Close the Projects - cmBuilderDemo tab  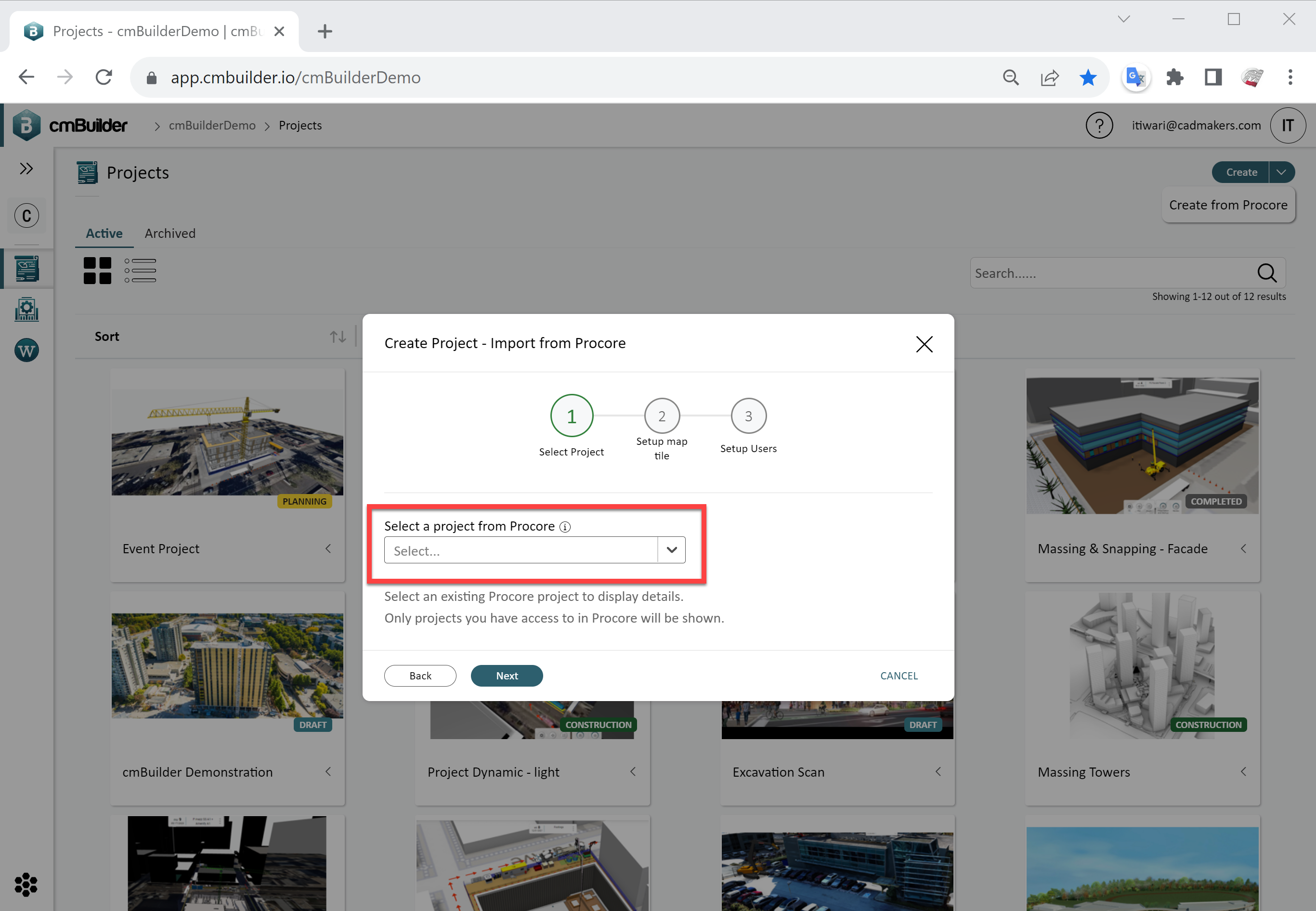click(279, 31)
